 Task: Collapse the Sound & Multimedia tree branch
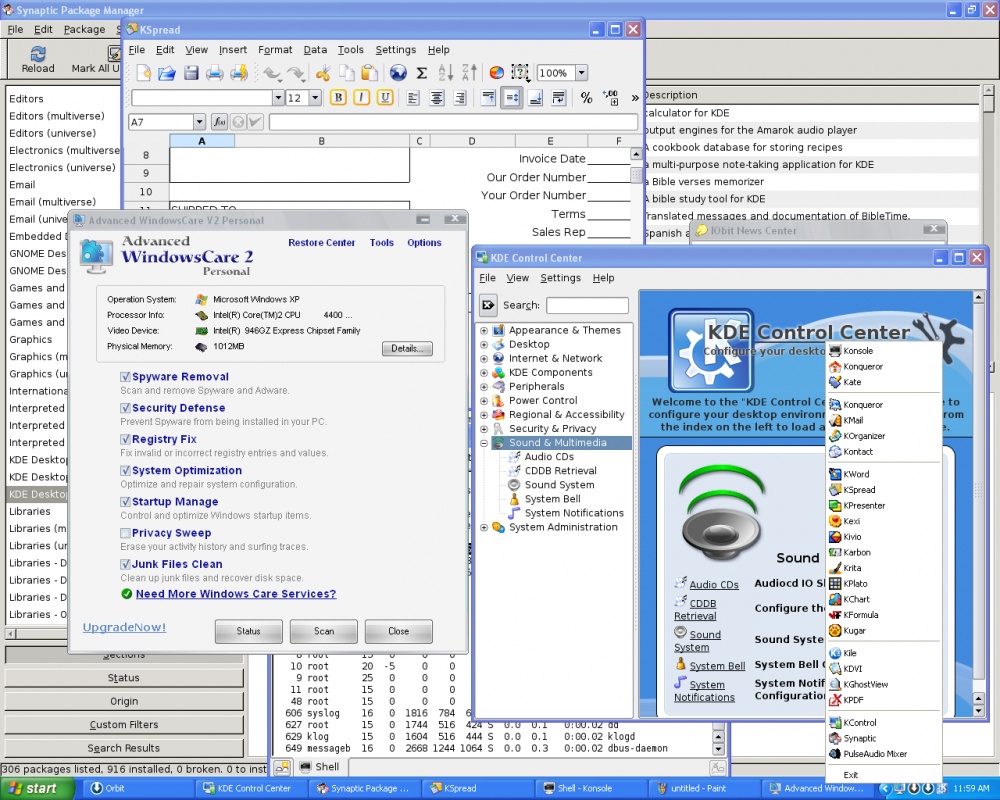[483, 442]
